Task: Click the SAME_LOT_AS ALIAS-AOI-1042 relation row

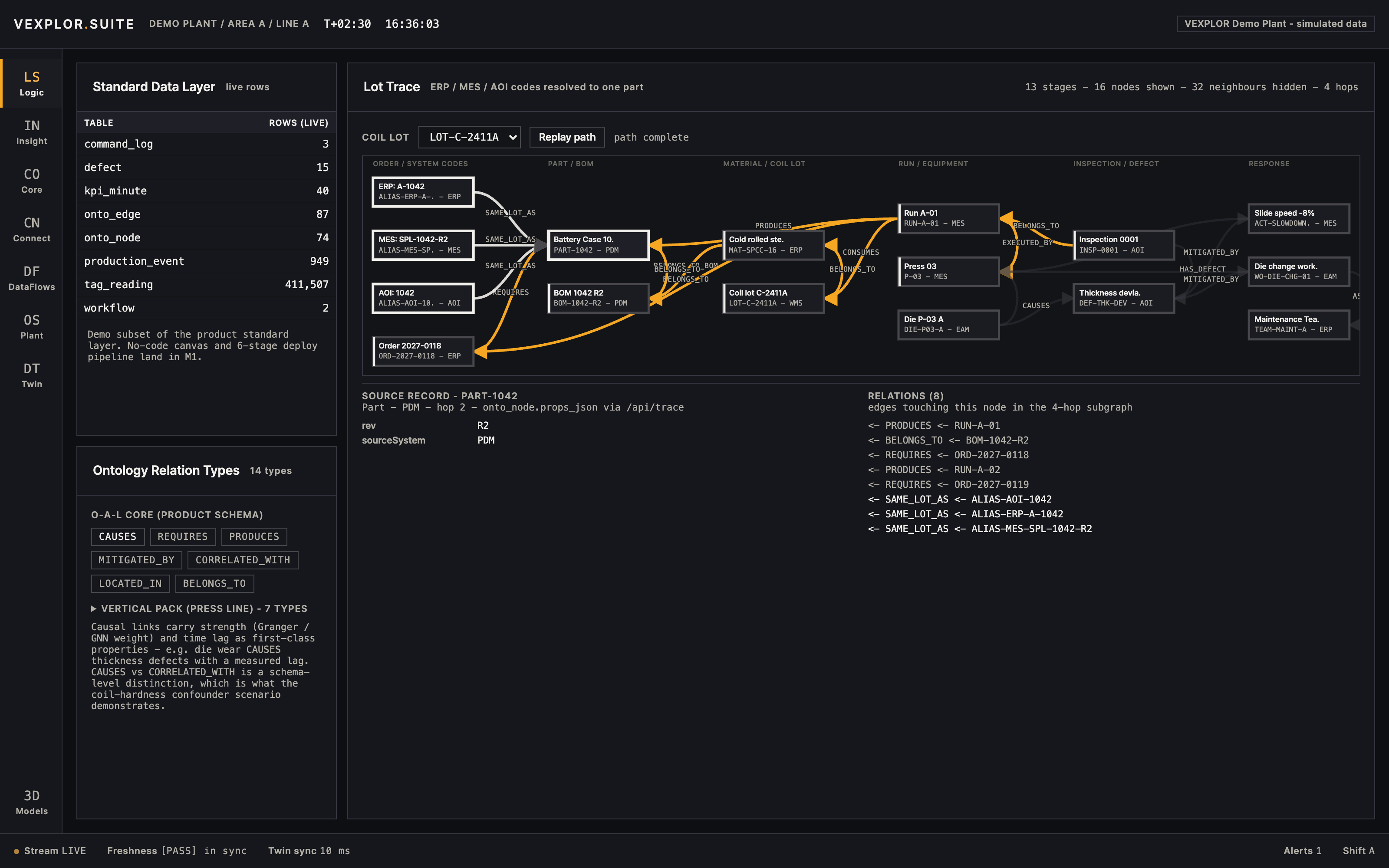Action: pos(960,500)
